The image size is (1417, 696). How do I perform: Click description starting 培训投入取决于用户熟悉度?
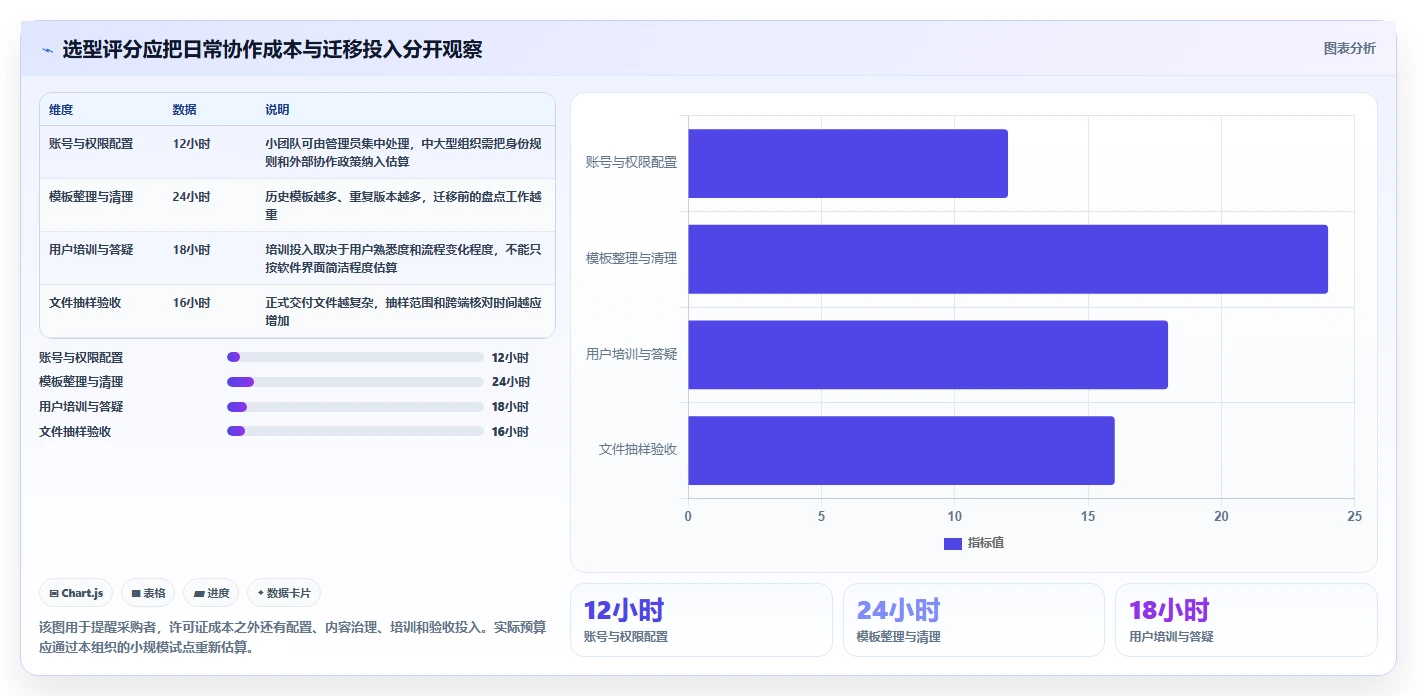(403, 258)
